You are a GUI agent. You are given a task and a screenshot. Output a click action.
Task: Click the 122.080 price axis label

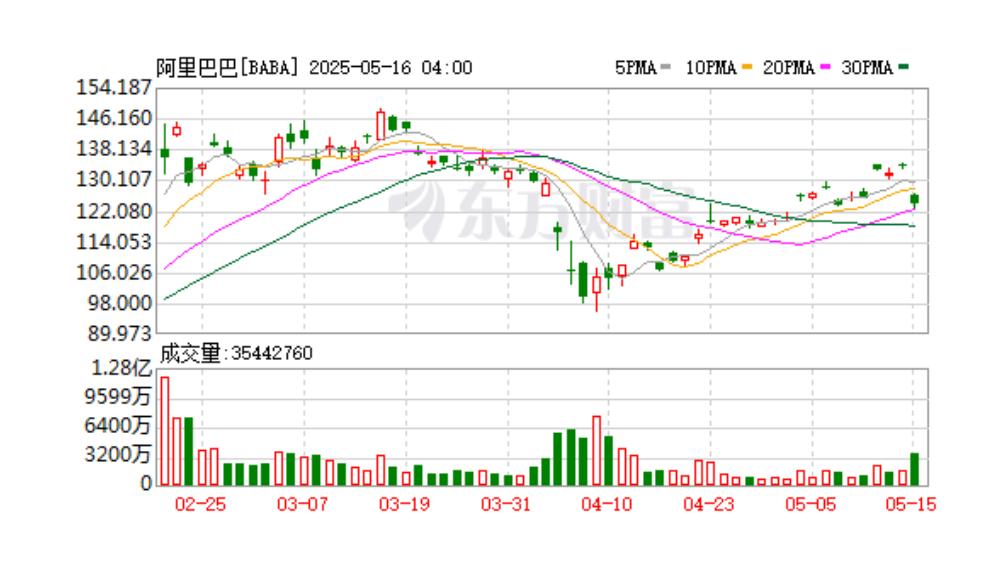coord(114,211)
